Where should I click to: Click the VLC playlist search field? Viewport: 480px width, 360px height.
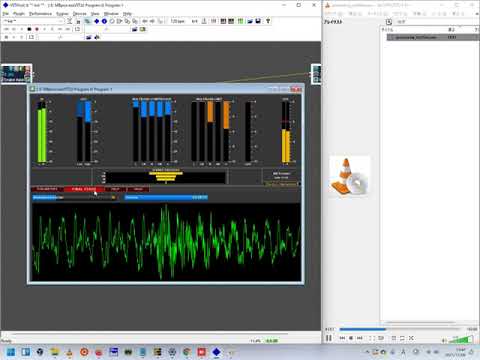pos(437,22)
